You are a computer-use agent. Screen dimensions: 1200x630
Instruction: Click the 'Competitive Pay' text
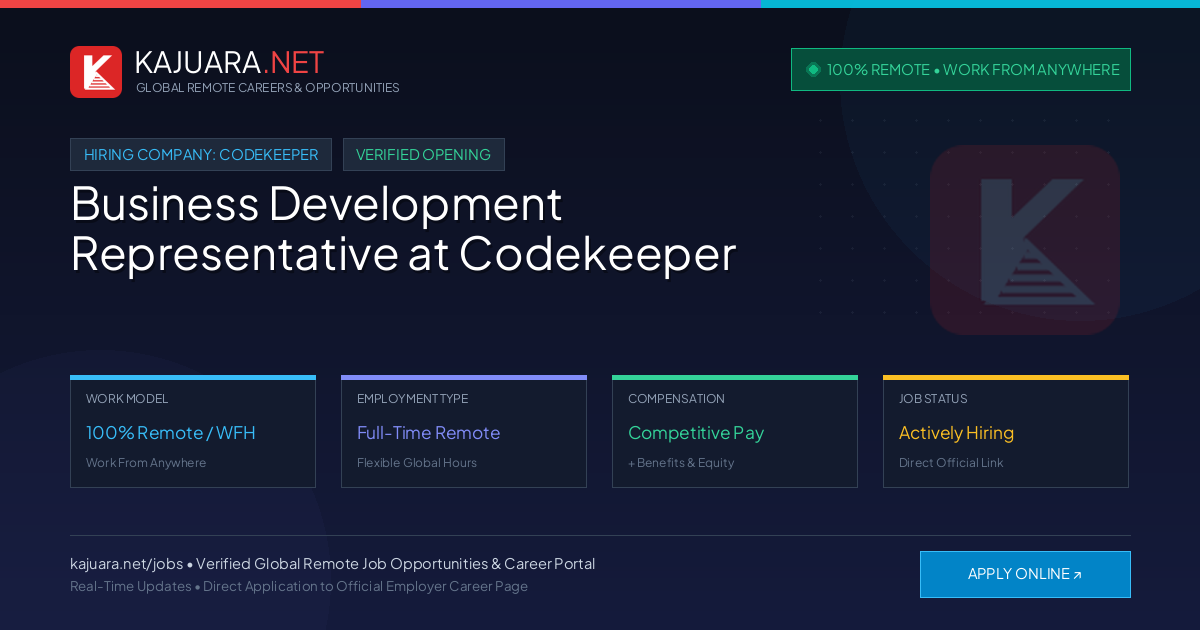pos(696,433)
